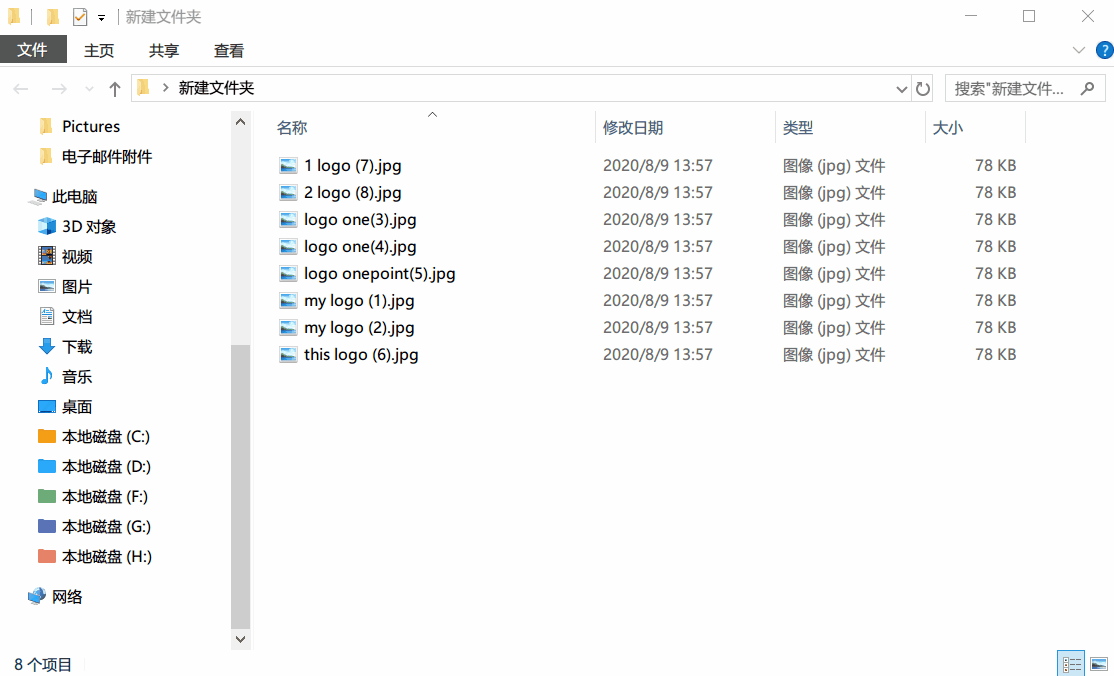This screenshot has height=676, width=1114.
Task: Click the image icon of logo onepoint(5).jpg
Action: point(288,274)
